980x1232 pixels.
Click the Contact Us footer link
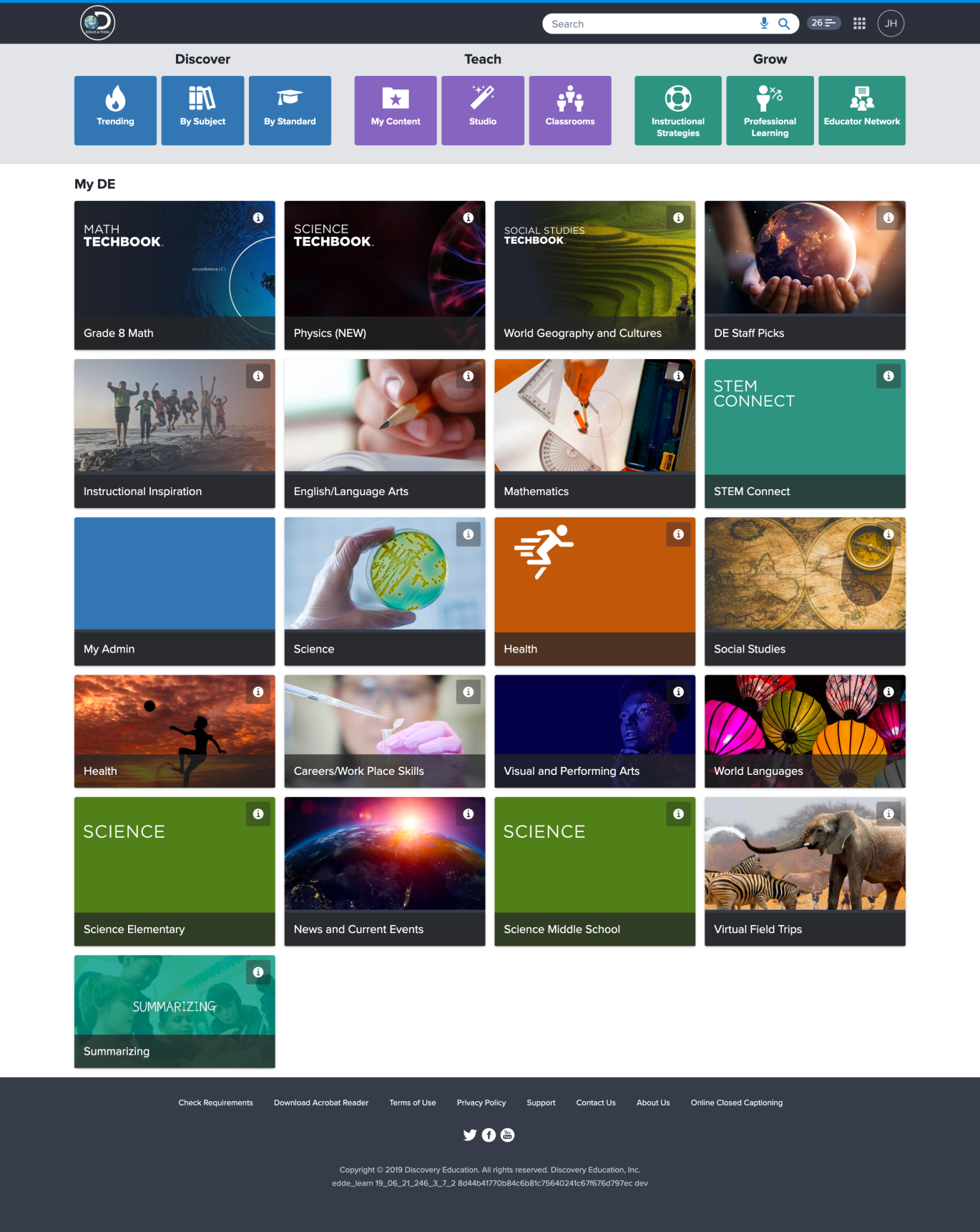596,1103
